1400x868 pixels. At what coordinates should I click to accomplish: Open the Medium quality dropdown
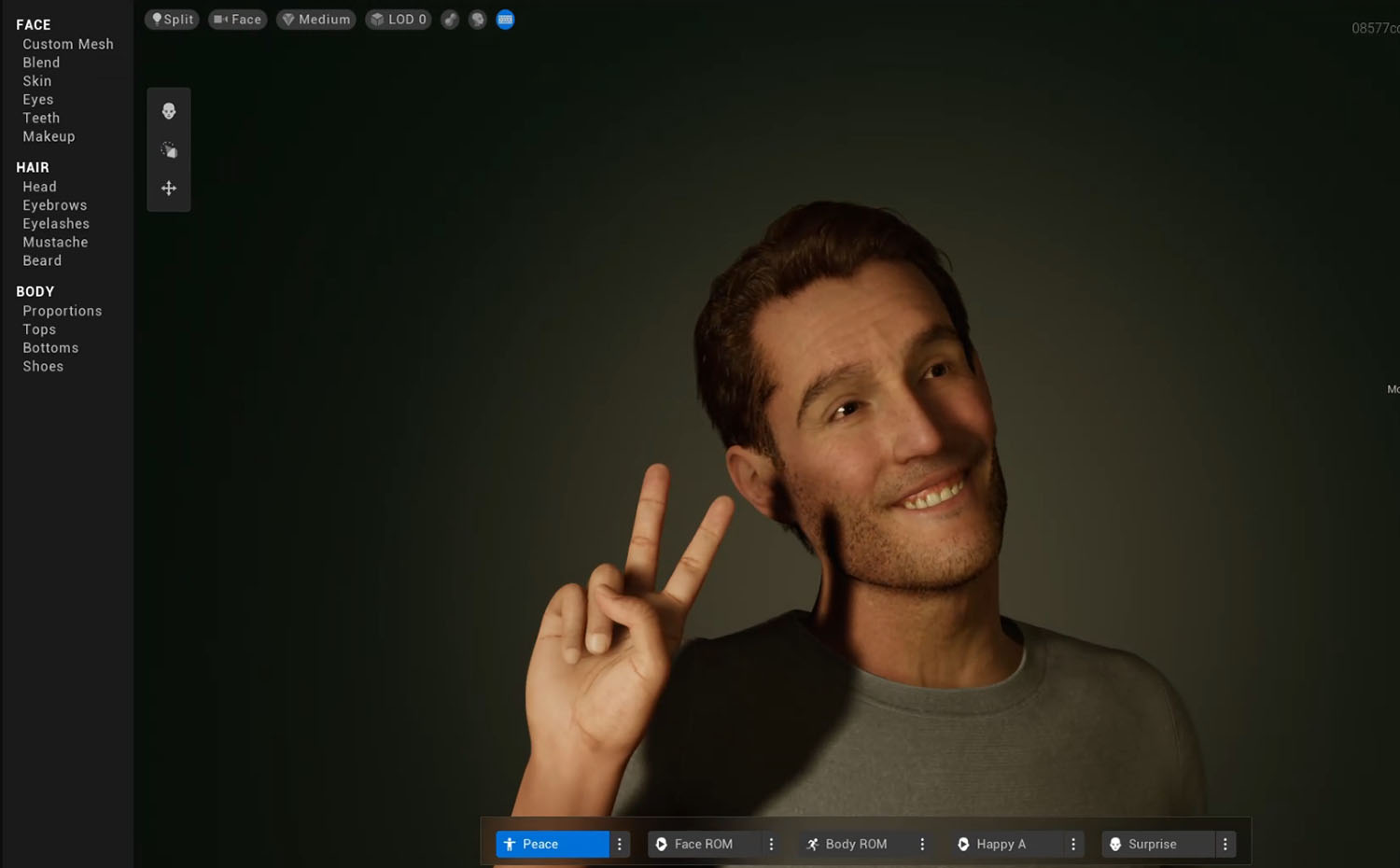316,20
